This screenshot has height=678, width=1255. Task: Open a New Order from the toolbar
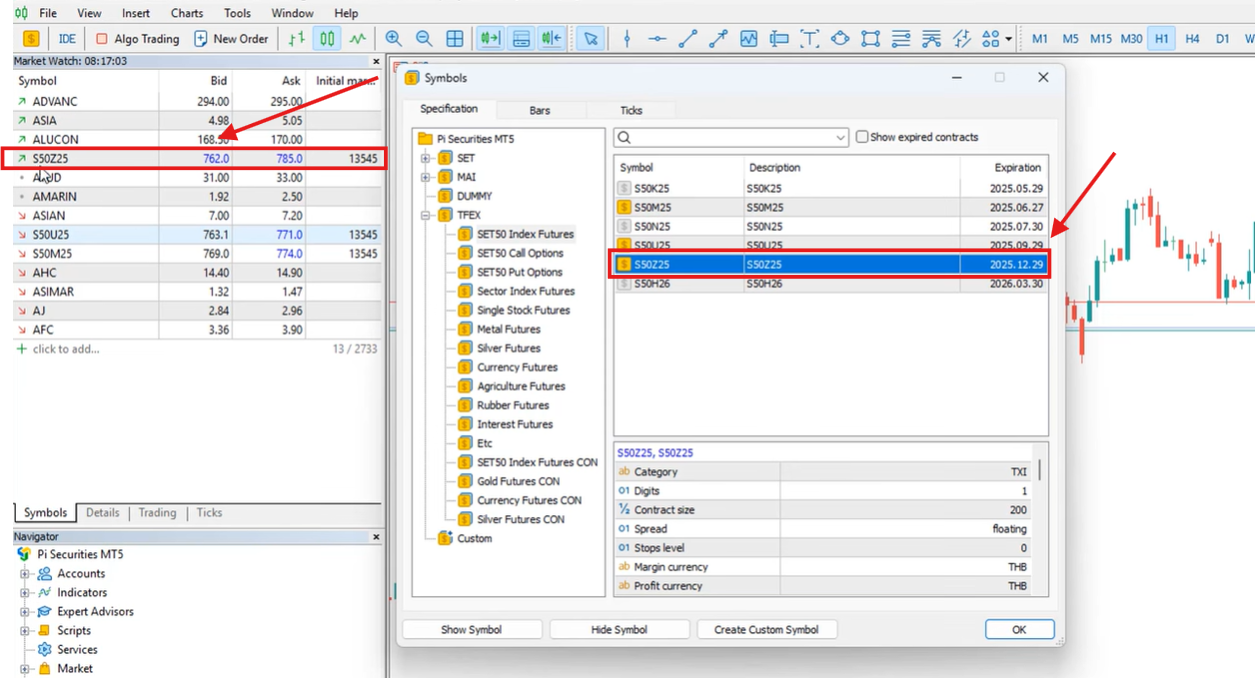[231, 39]
